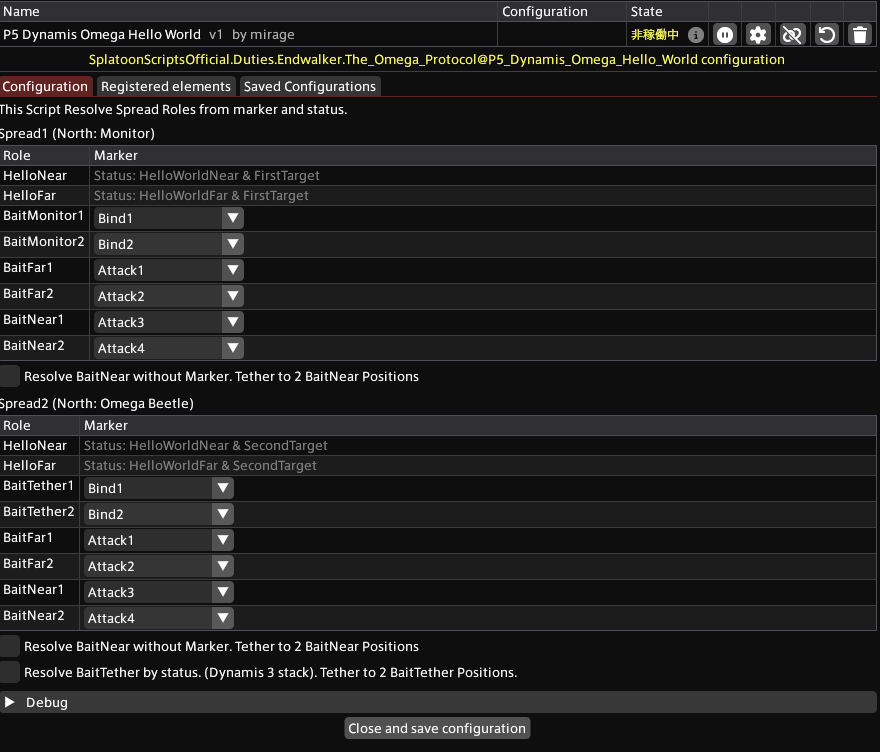Open Spread2 BaitFar1 Attack1 dropdown
The width and height of the screenshot is (880, 752).
(x=159, y=540)
